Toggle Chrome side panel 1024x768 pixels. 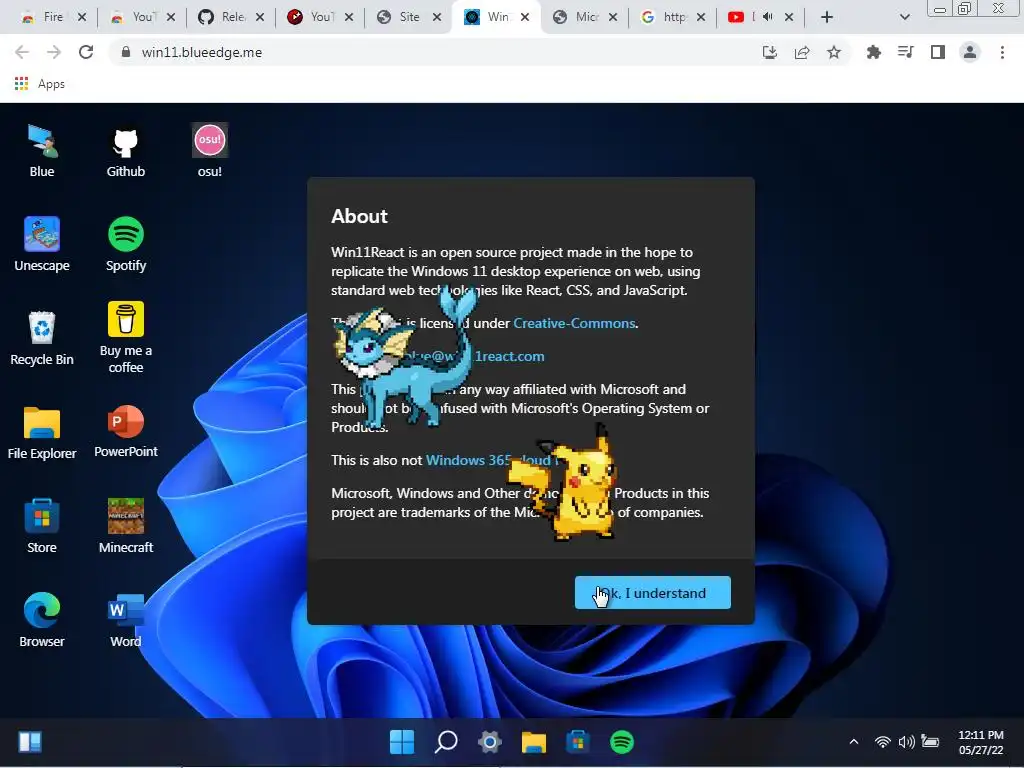point(938,52)
